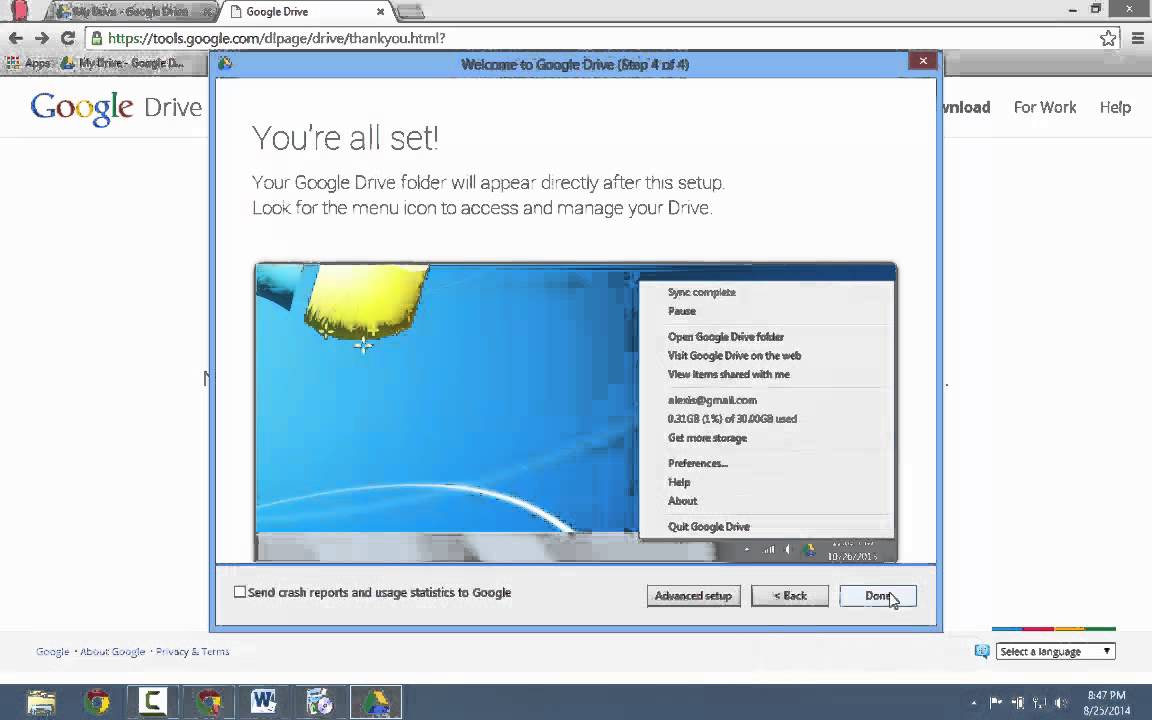
Task: Open the Download link in page header
Action: click(966, 107)
